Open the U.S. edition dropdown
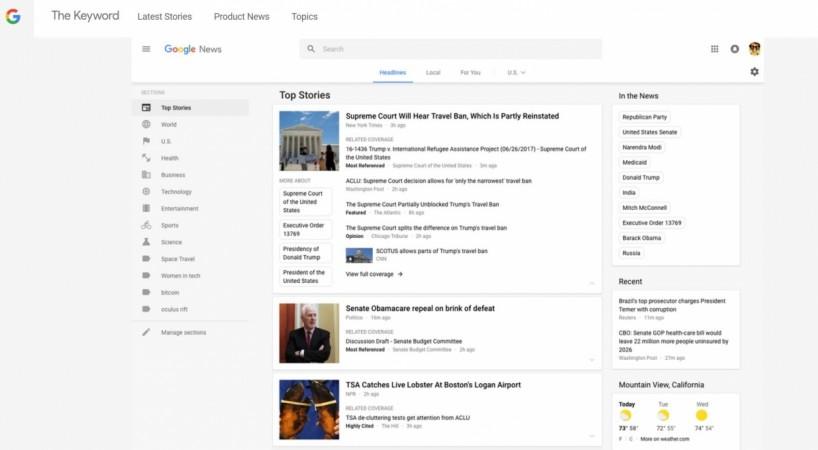The image size is (818, 450). (516, 73)
